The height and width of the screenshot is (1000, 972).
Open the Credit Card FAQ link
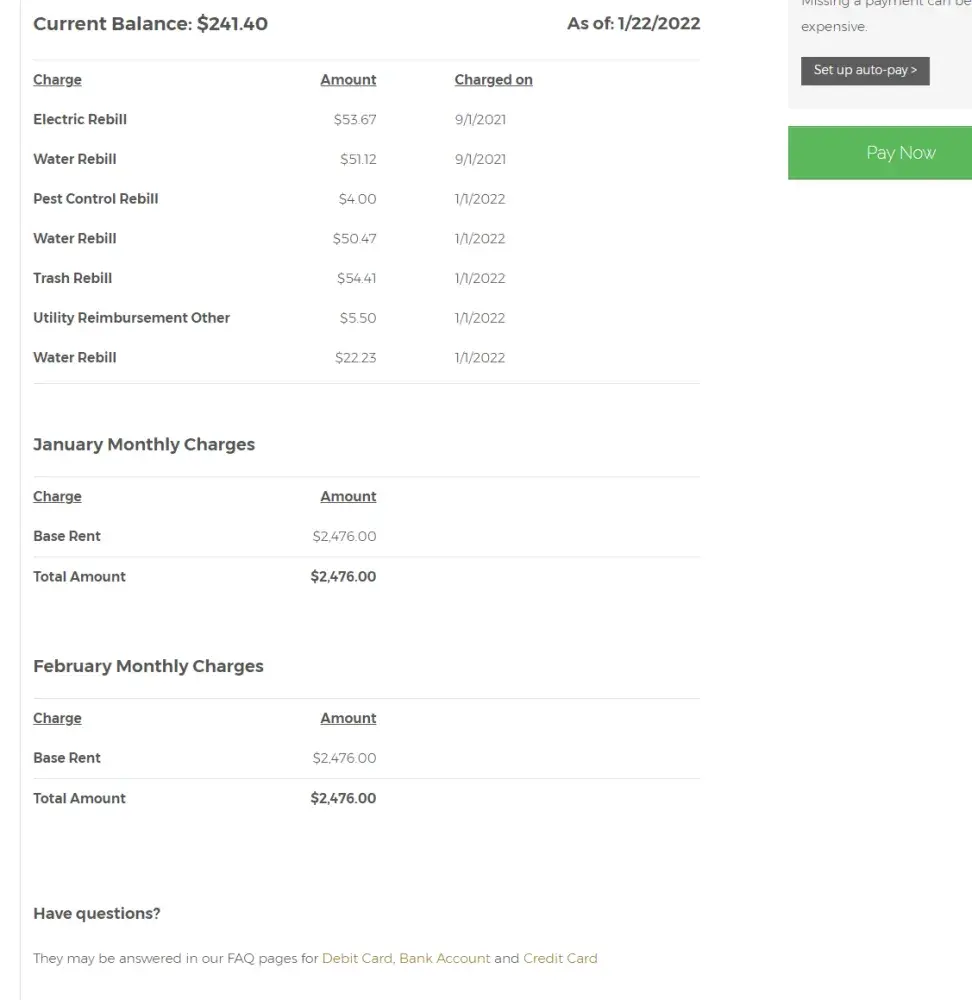(x=560, y=958)
